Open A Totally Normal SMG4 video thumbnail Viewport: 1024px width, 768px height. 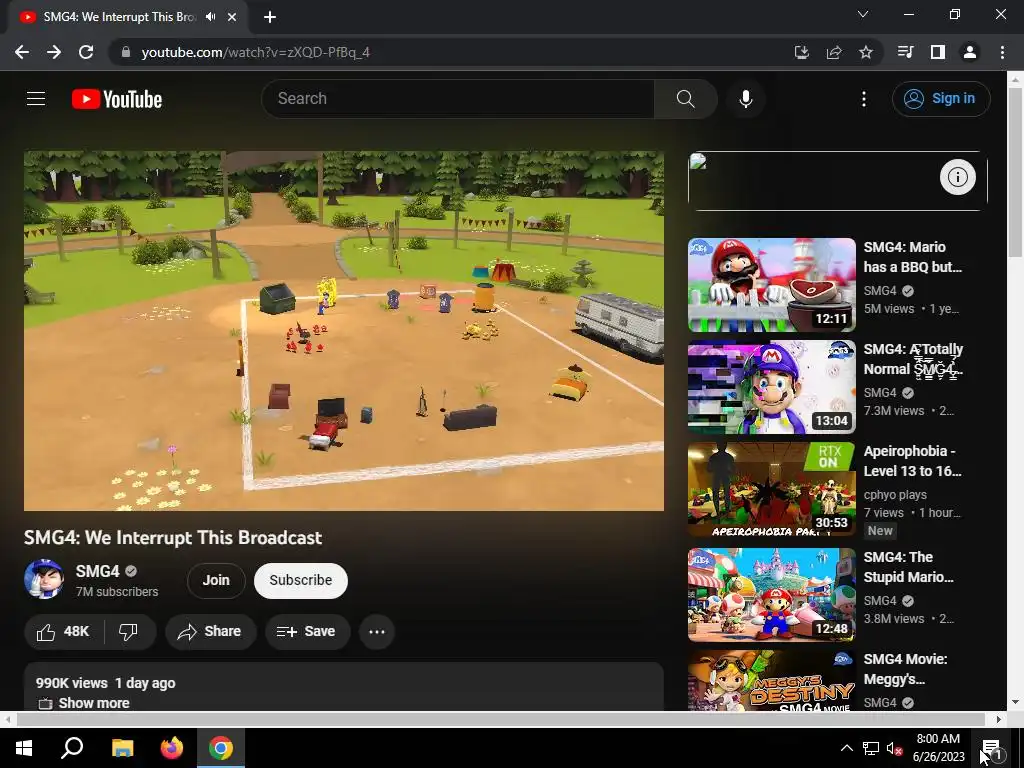coord(771,387)
